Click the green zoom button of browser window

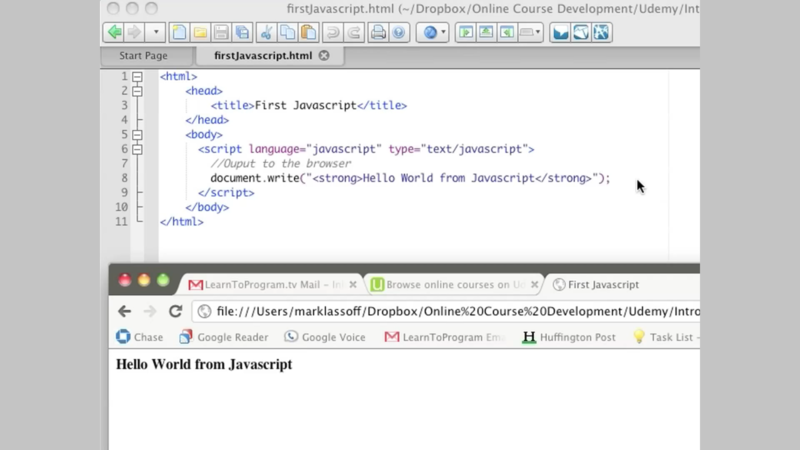click(x=163, y=280)
